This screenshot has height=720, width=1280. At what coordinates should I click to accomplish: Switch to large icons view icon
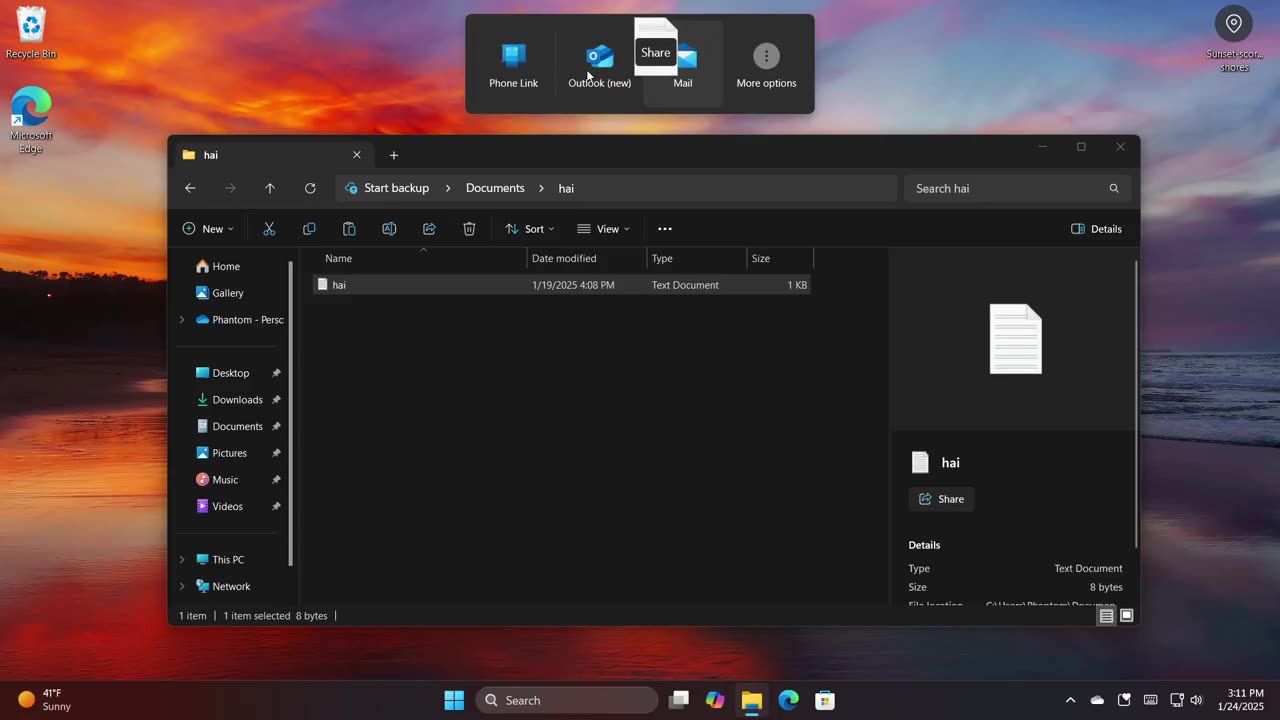pos(1127,616)
